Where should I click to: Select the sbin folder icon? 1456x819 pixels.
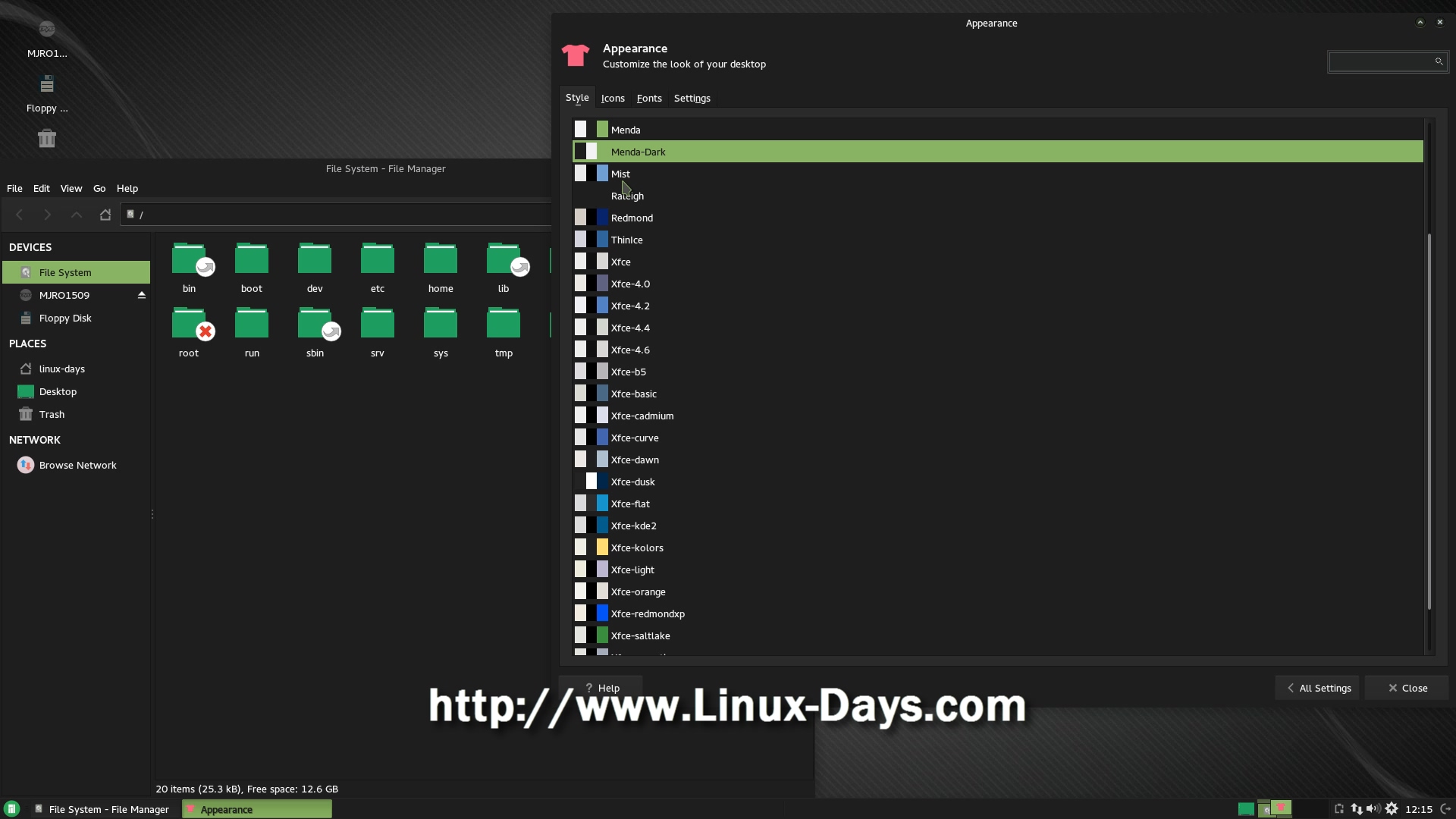pyautogui.click(x=315, y=324)
